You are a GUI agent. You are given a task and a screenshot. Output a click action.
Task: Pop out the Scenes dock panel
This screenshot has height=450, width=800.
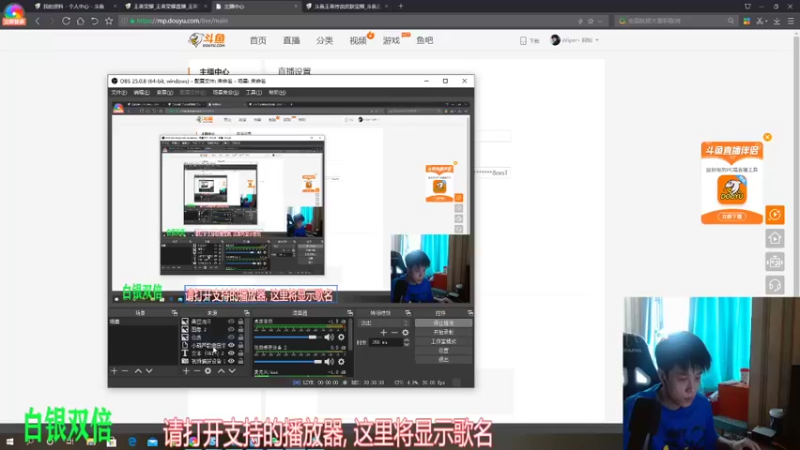tap(174, 313)
